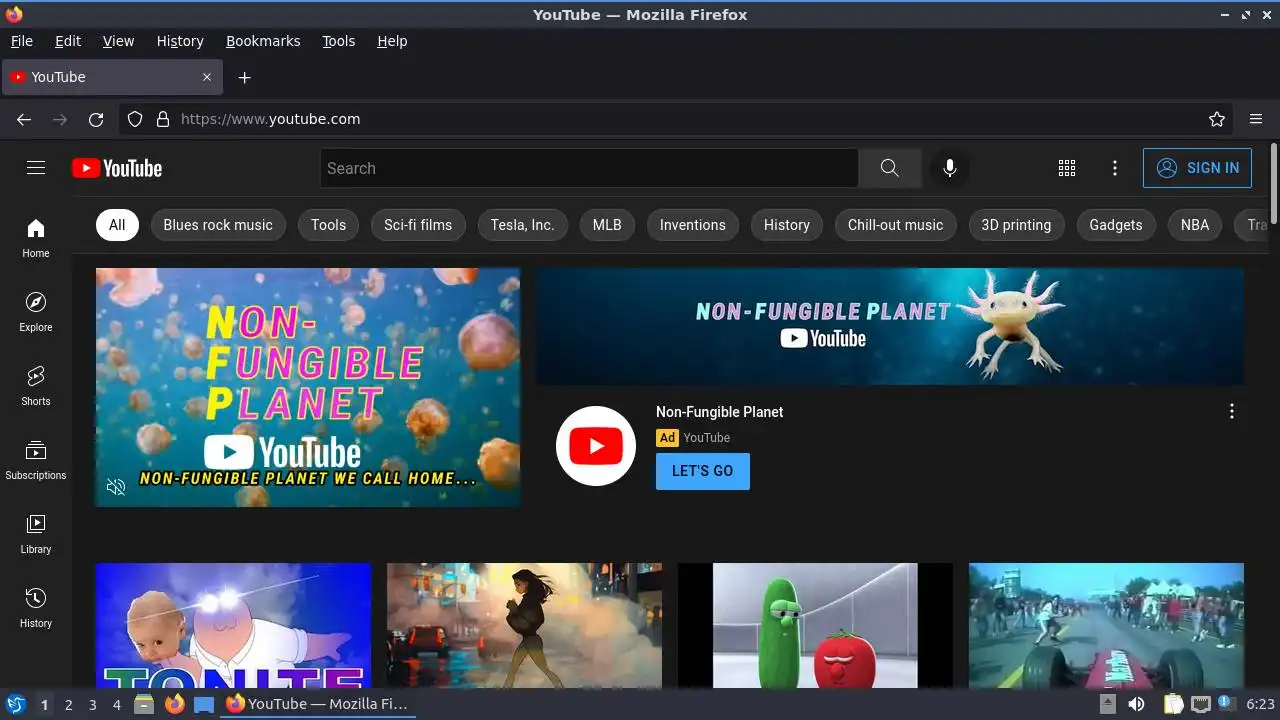Open the Bookmarks menu
Screen dimensions: 1280x720
coord(263,41)
